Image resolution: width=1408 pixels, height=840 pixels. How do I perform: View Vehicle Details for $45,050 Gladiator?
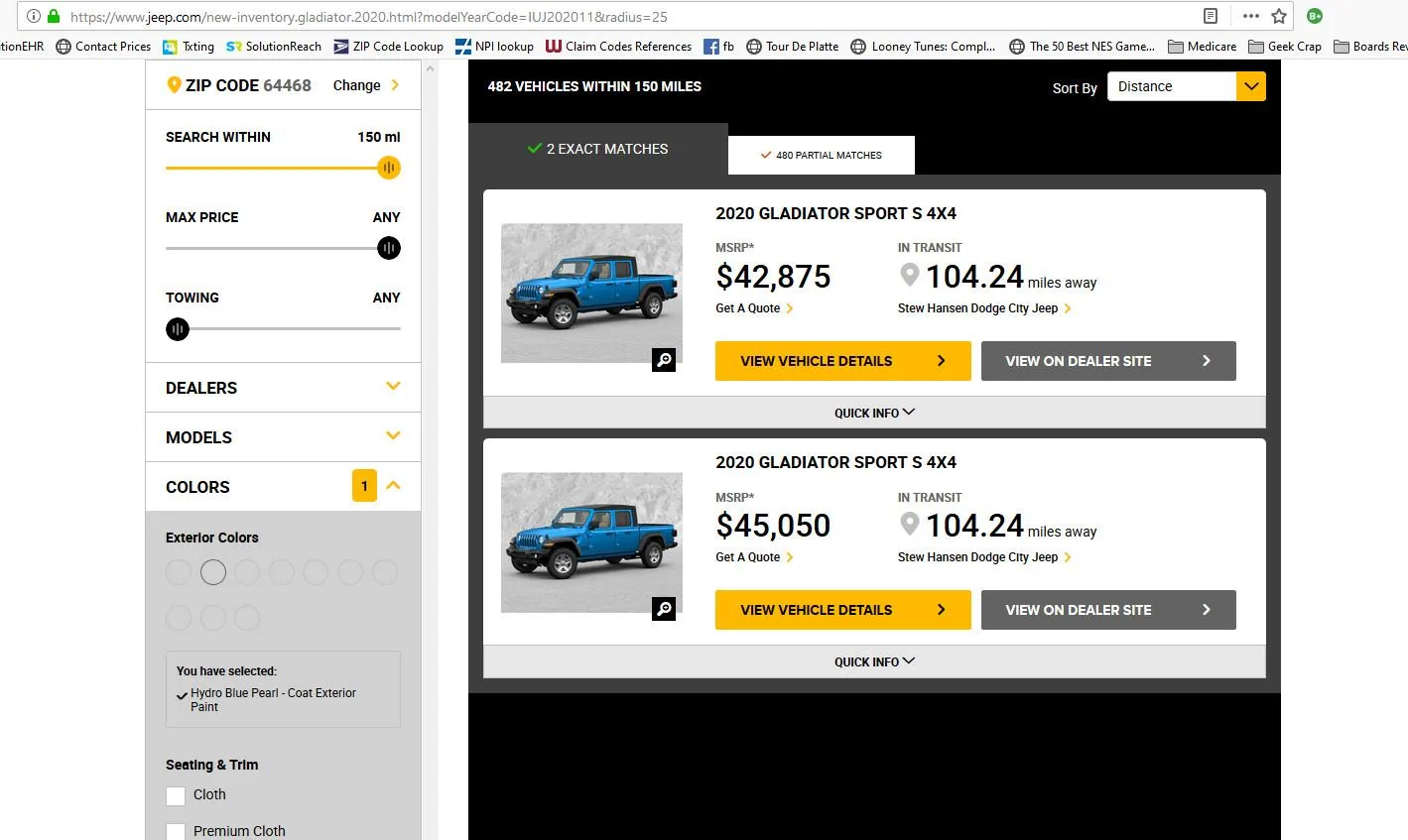(843, 610)
